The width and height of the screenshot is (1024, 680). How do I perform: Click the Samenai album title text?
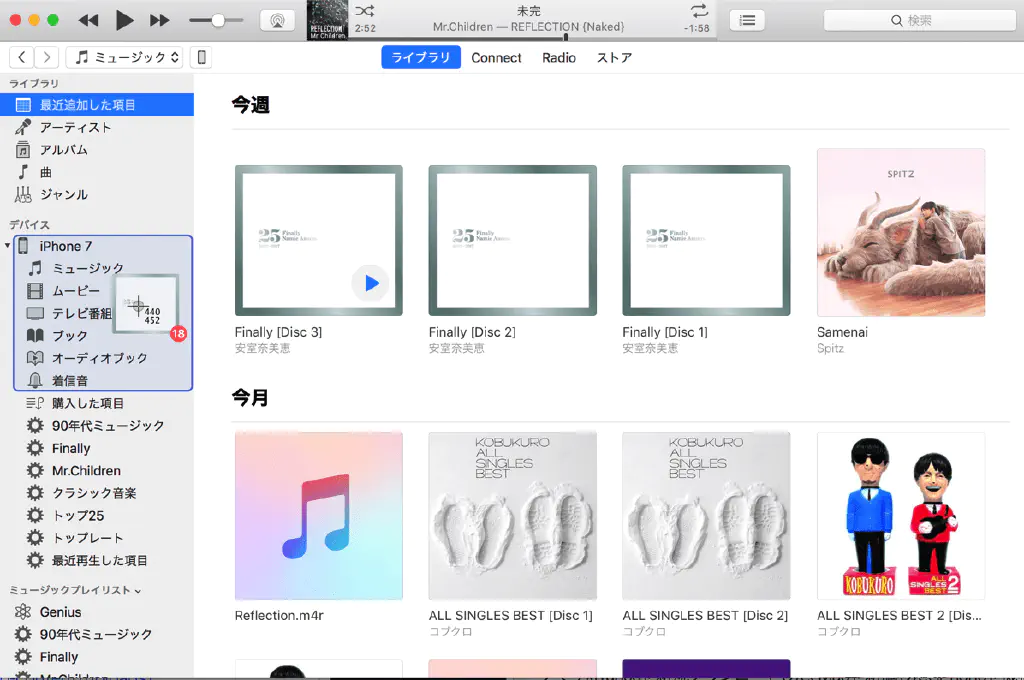842,332
